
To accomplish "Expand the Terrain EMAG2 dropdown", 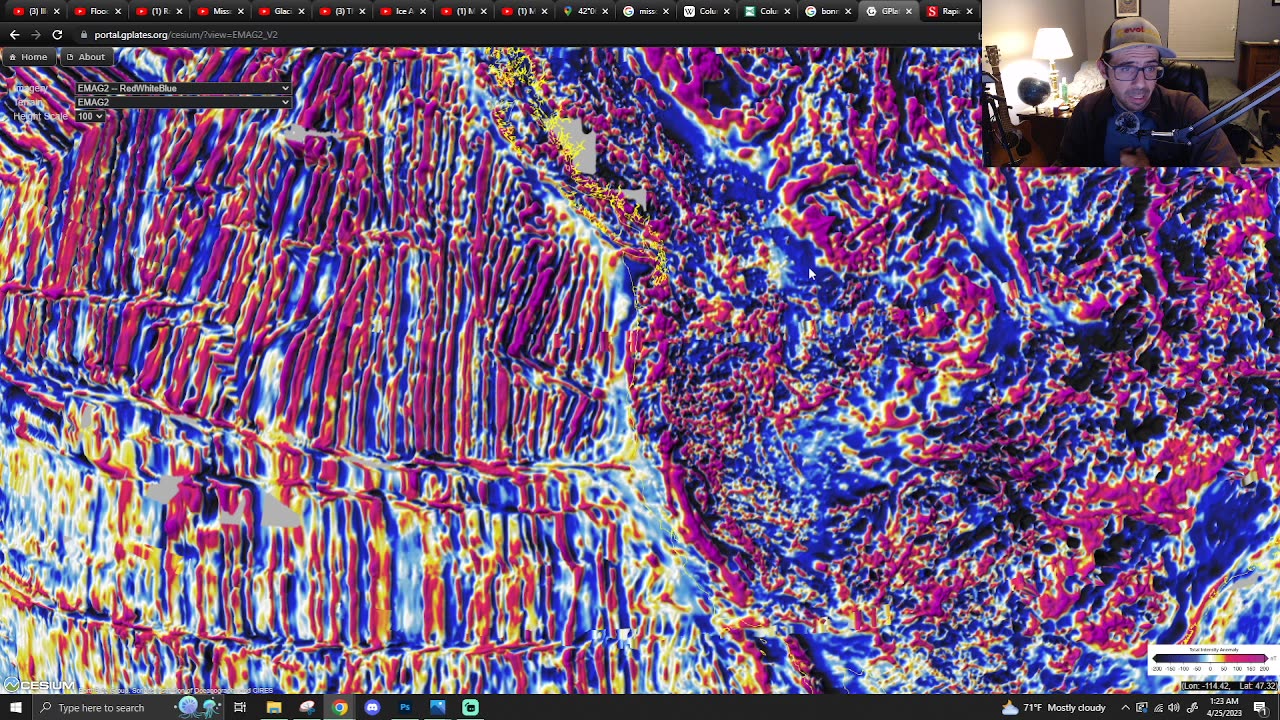I will pos(183,102).
